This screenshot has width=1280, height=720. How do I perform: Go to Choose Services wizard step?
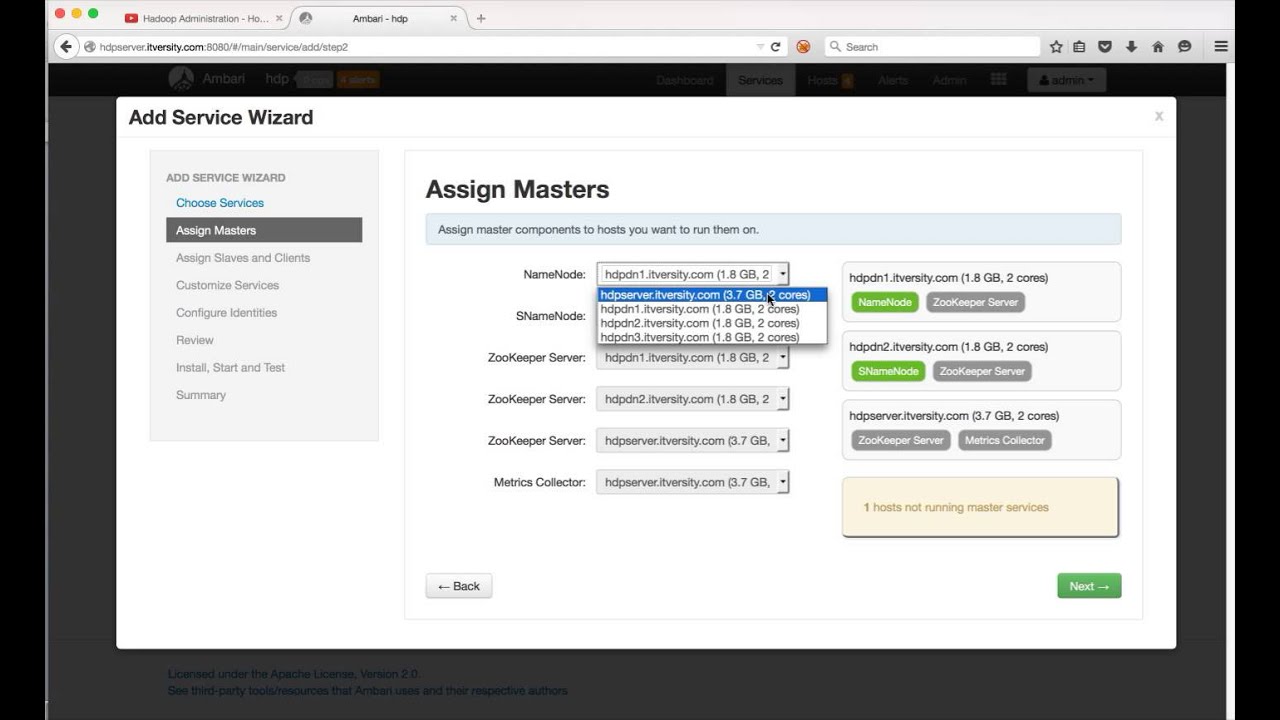point(220,203)
